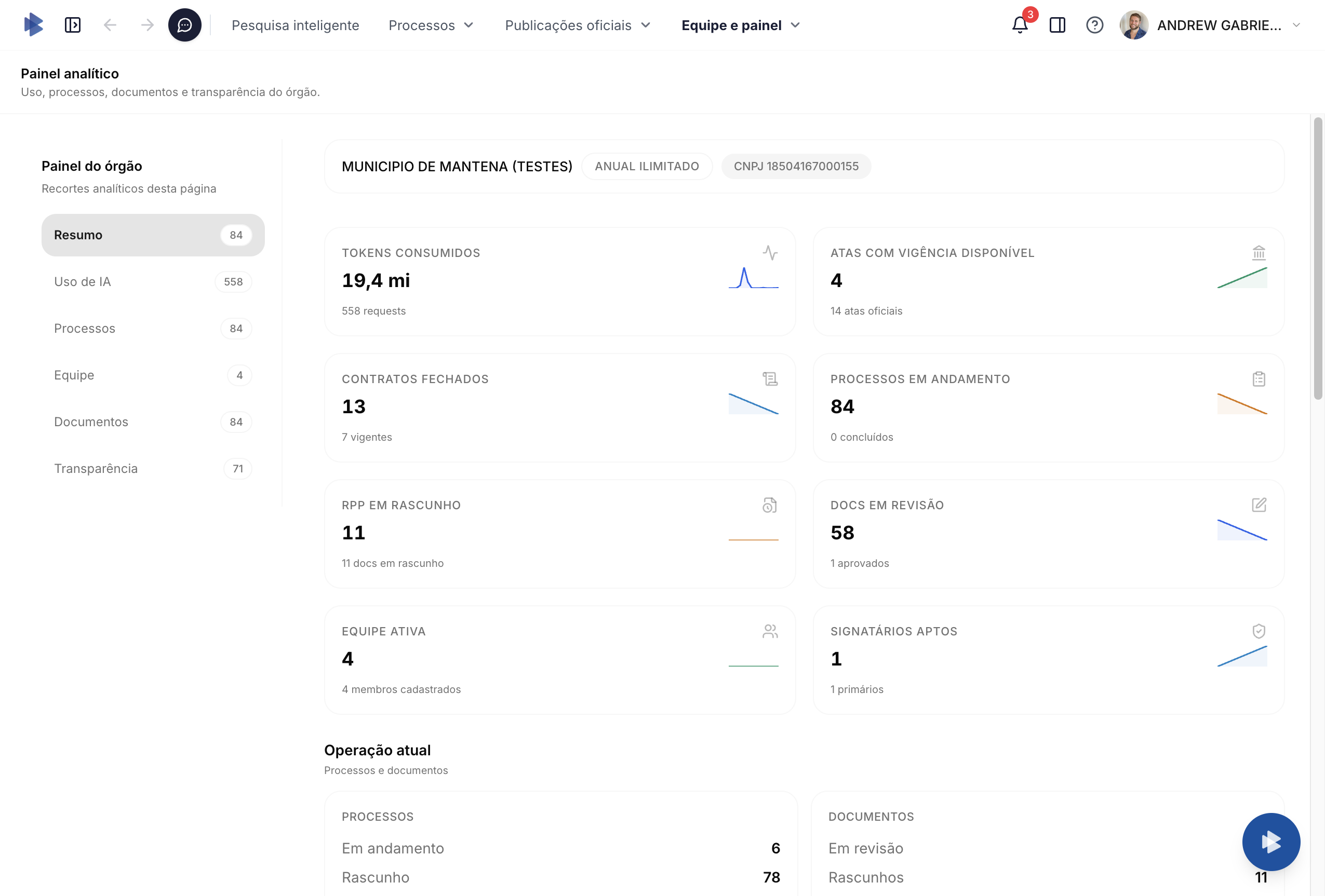
Task: Switch to the Transparência section
Action: click(x=152, y=469)
